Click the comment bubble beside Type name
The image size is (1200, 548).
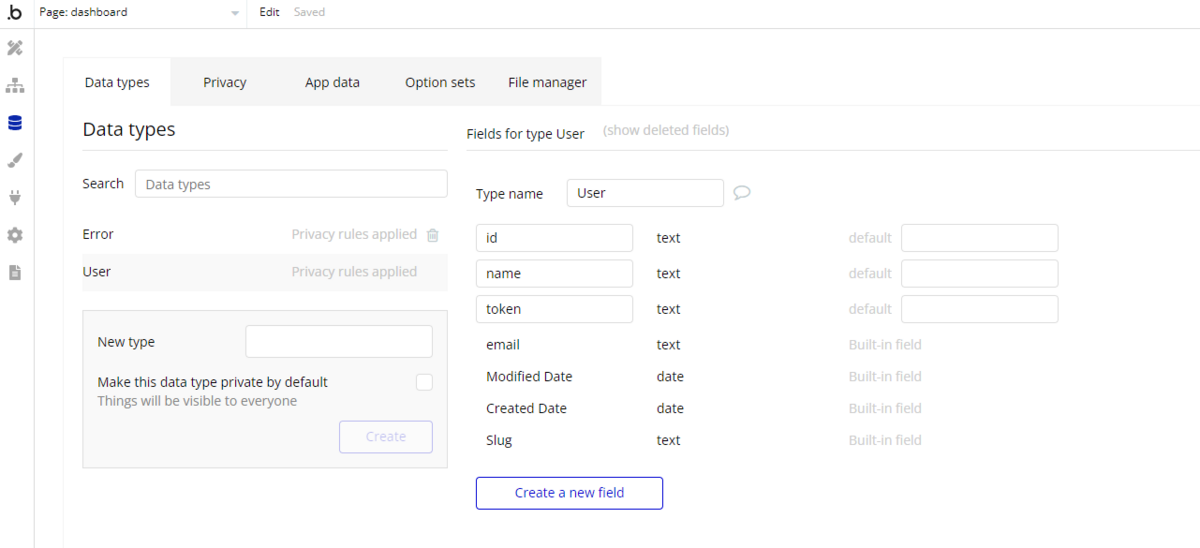pos(742,193)
